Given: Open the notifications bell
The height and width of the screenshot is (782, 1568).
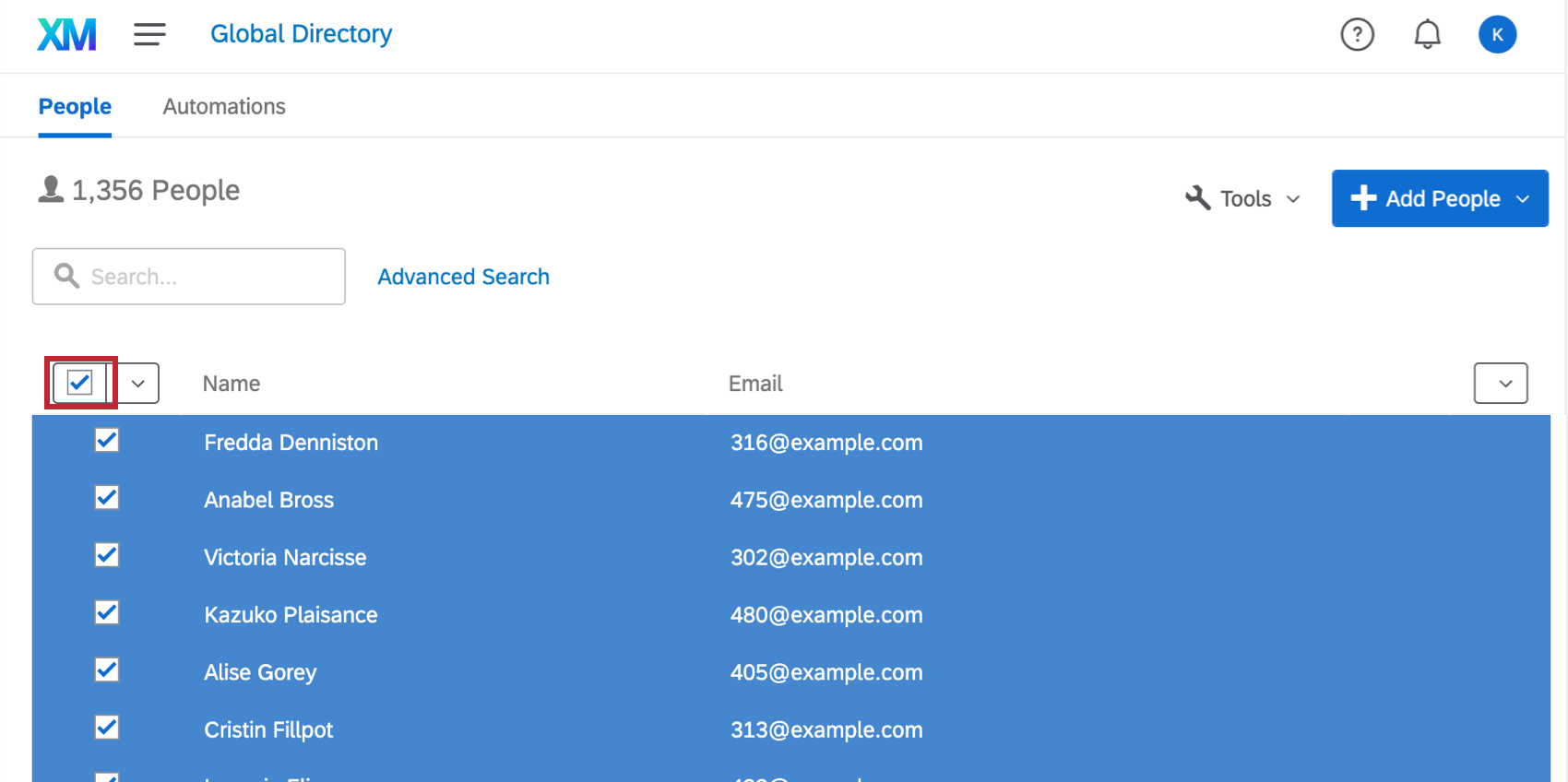Looking at the screenshot, I should coord(1427,35).
